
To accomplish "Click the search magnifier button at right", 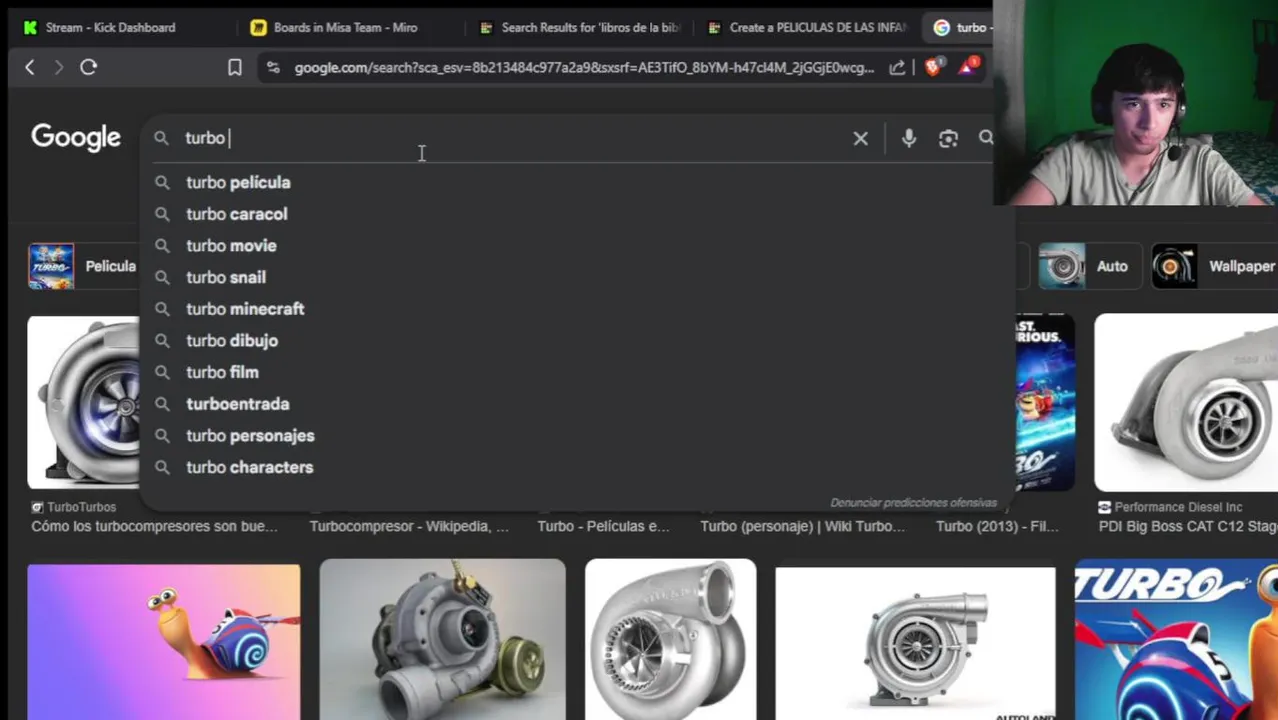I will tap(986, 138).
